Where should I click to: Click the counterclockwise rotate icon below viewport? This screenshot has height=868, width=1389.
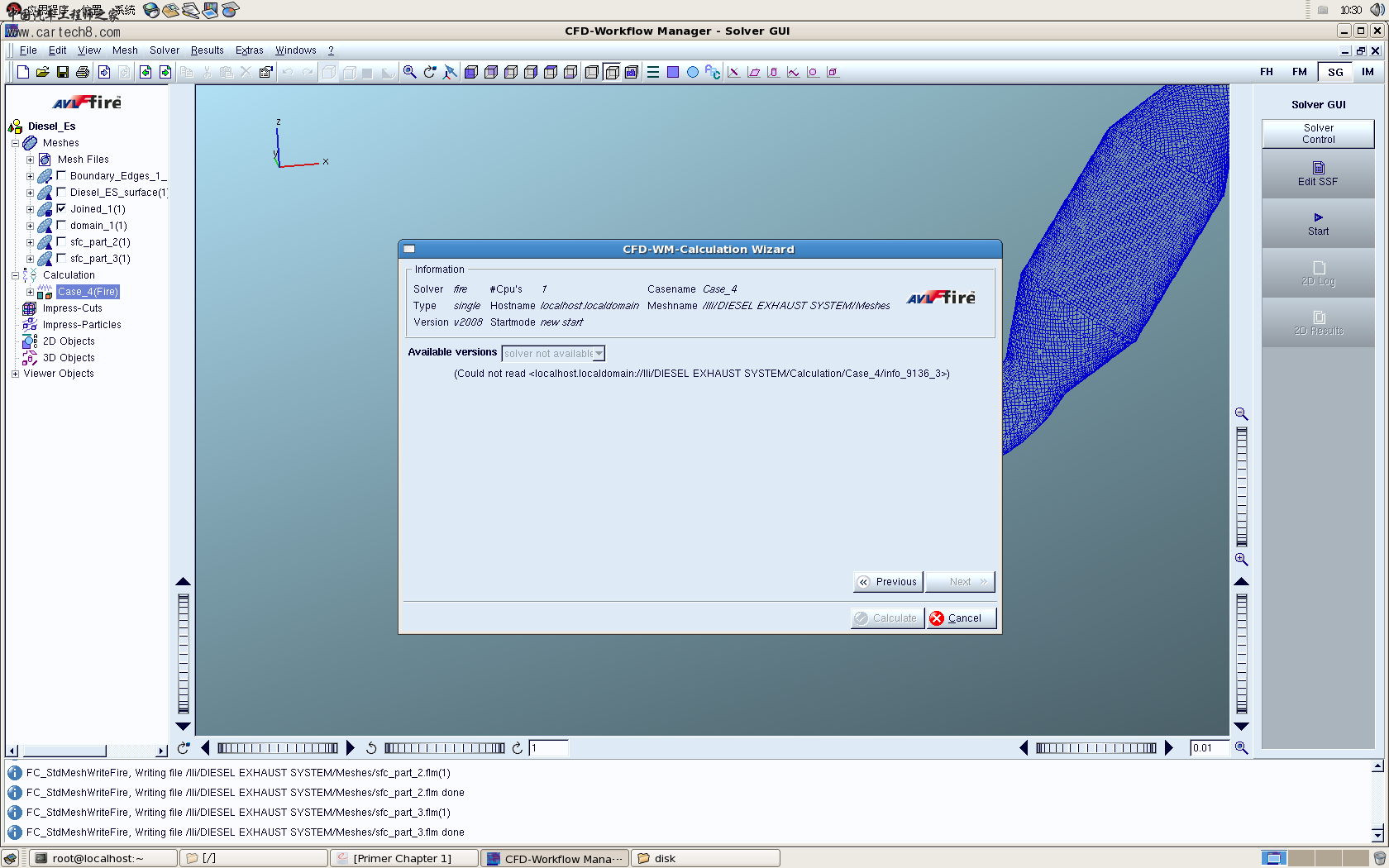pyautogui.click(x=371, y=747)
